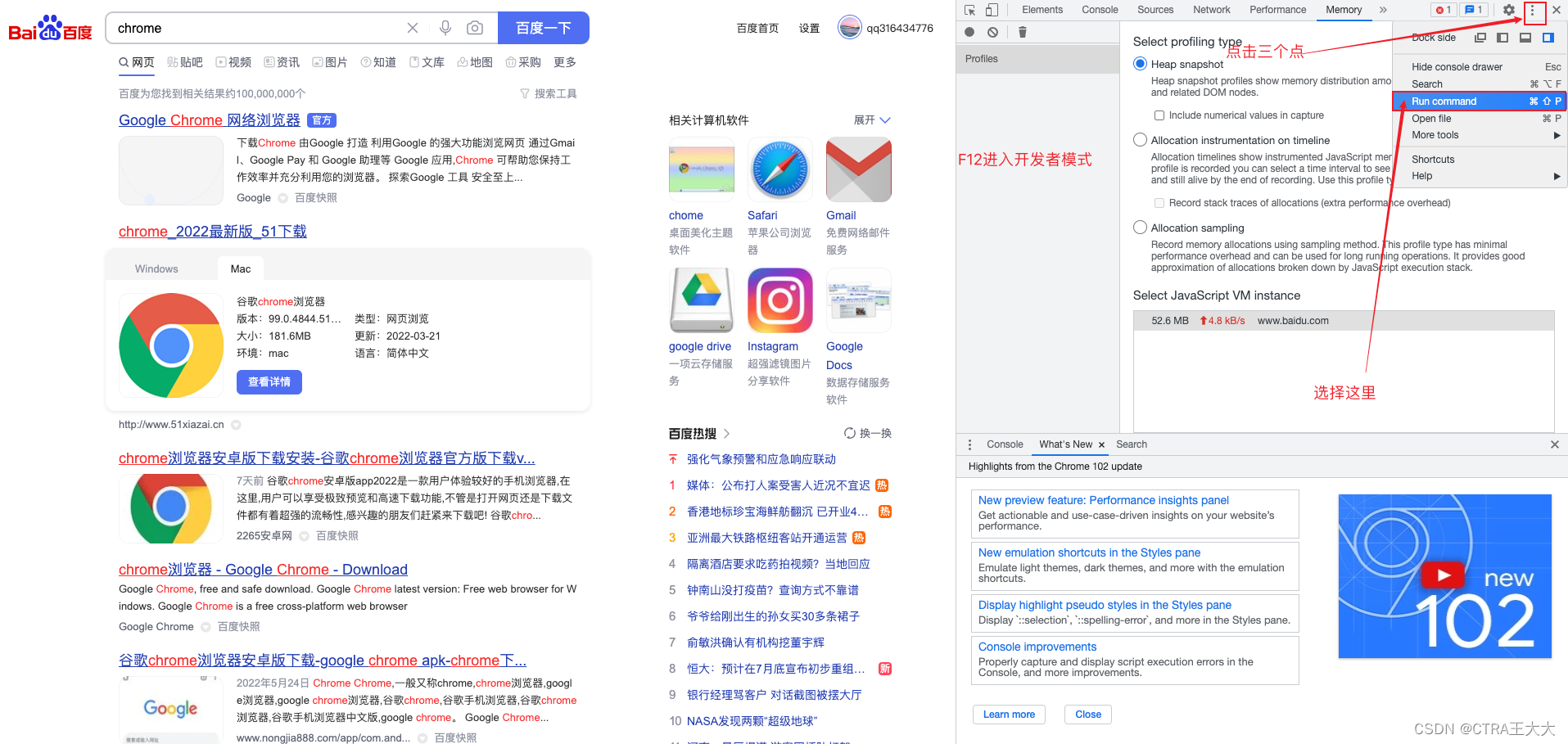Open the console drawer three-dot menu

pyautogui.click(x=969, y=444)
